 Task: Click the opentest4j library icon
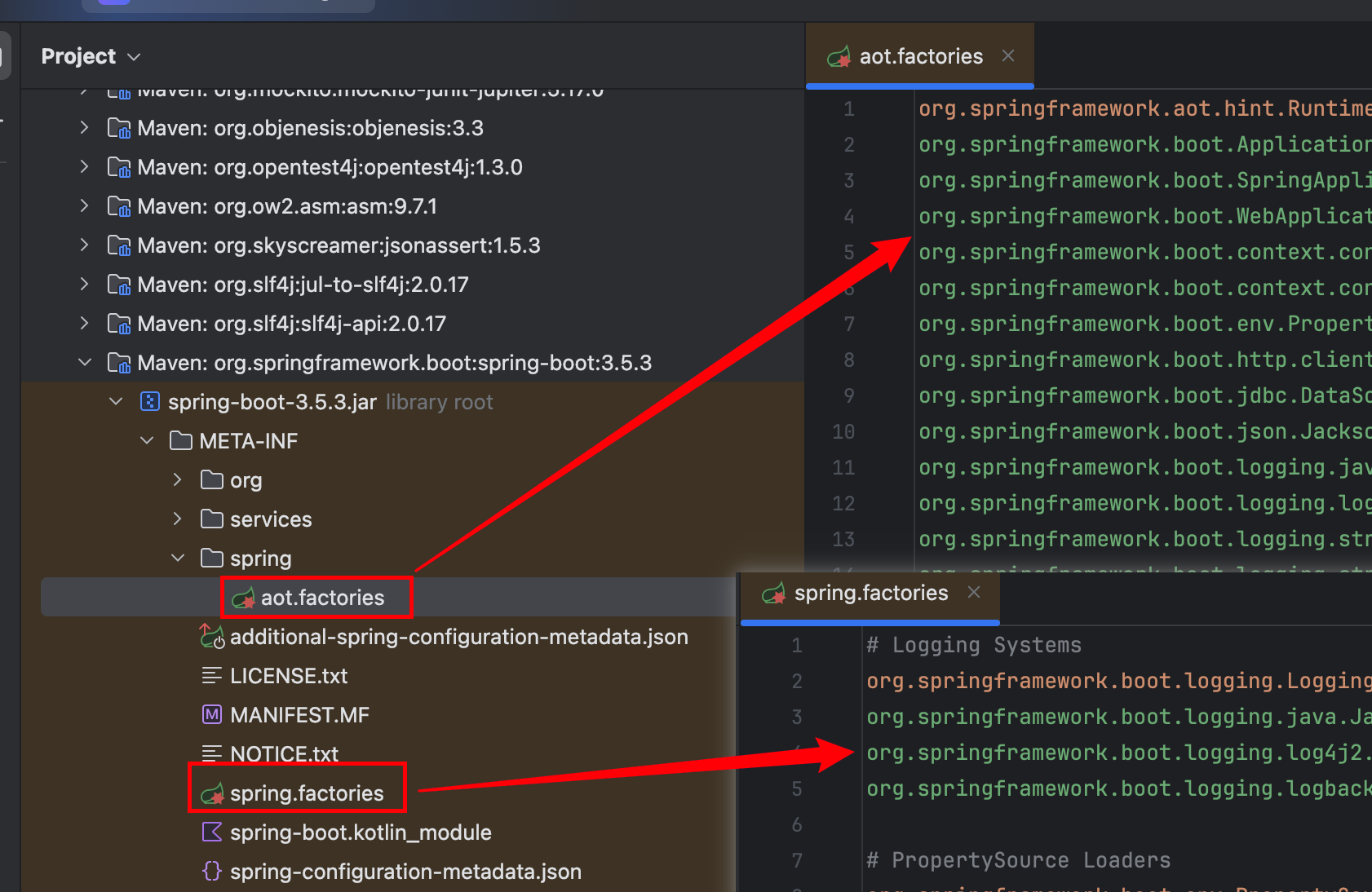(x=119, y=167)
